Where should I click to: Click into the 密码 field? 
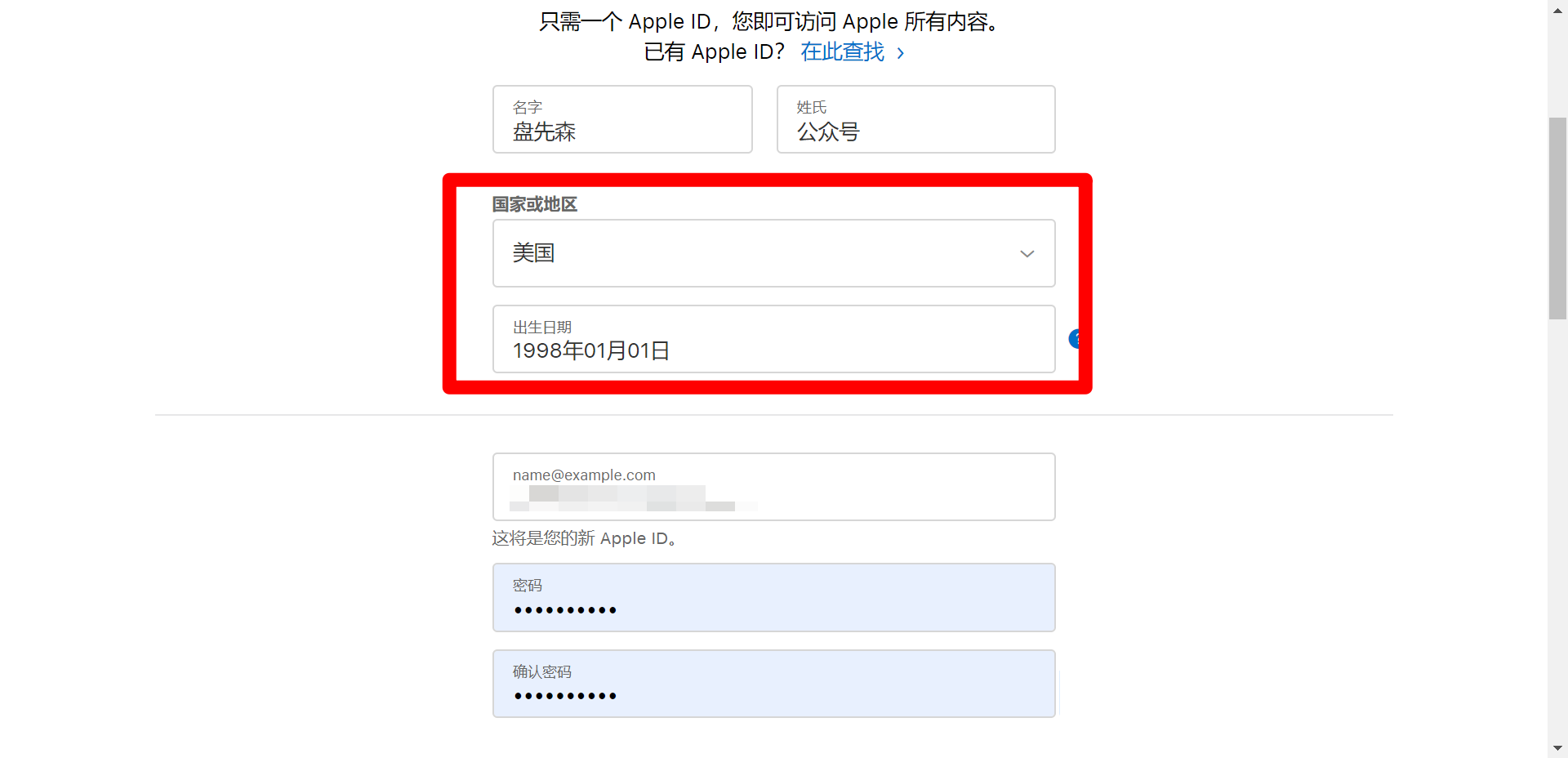(773, 597)
